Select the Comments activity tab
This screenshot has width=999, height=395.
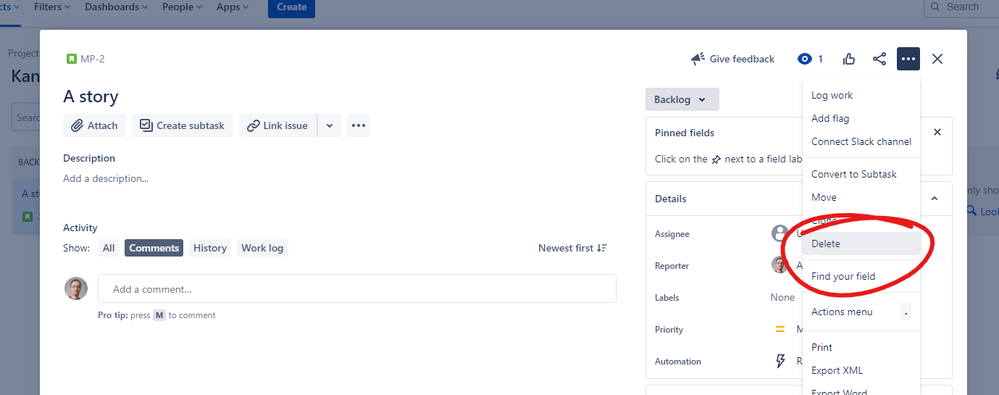(x=154, y=248)
